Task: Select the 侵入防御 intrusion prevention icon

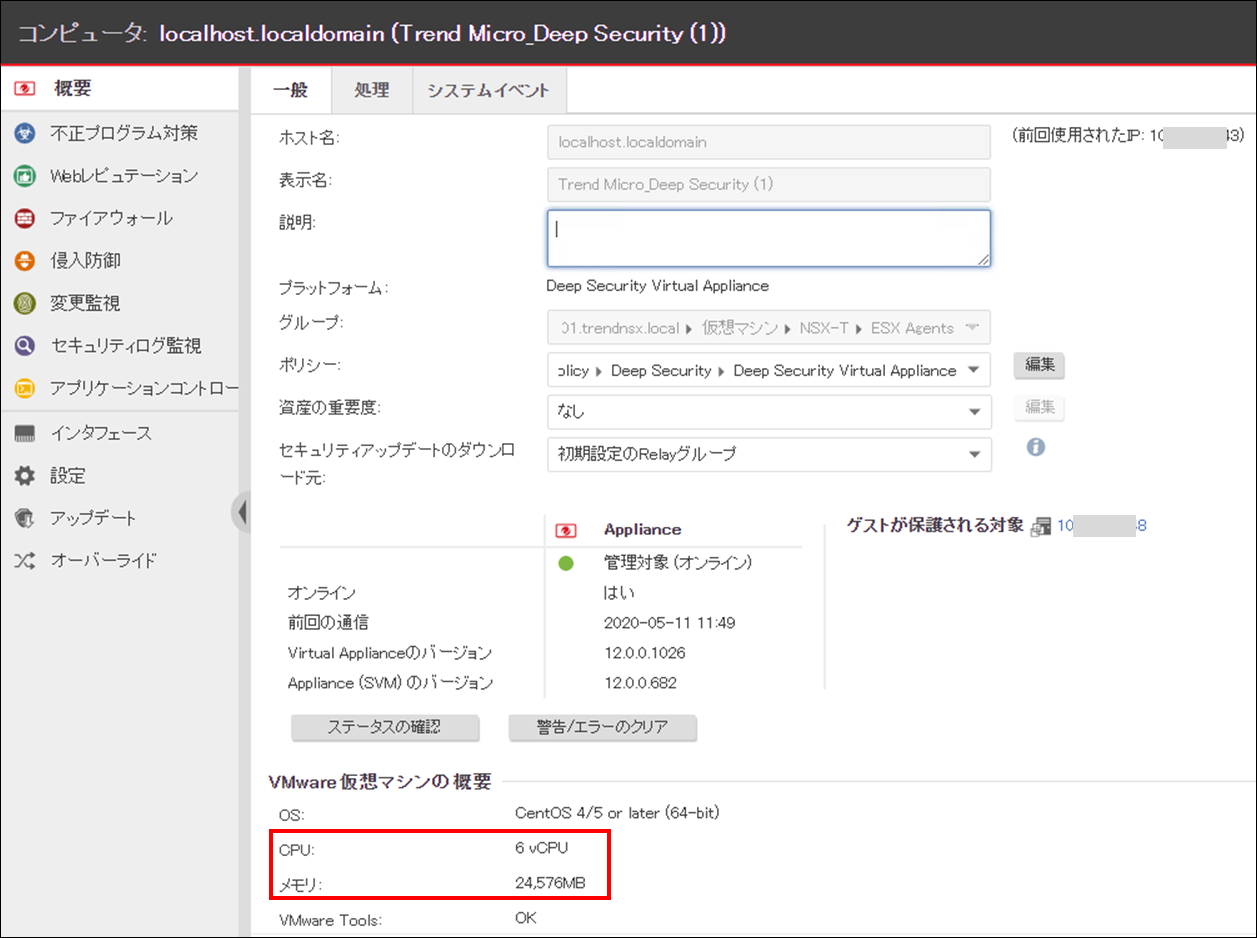Action: tap(25, 261)
